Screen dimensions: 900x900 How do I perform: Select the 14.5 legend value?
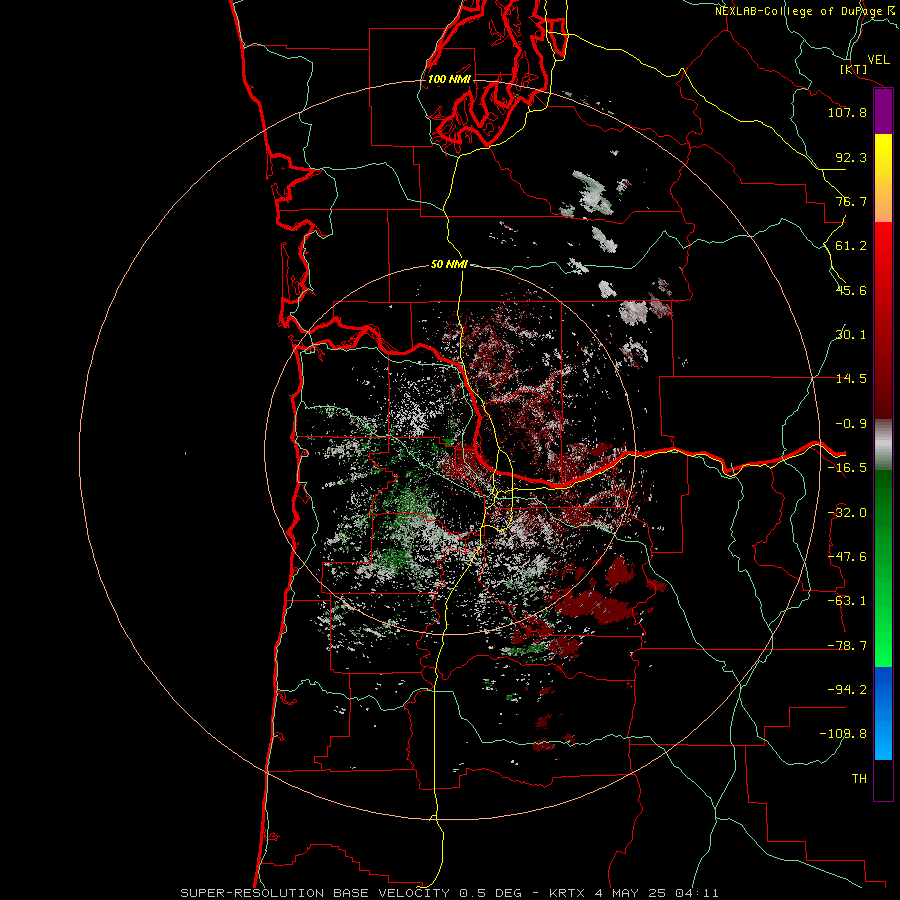(851, 379)
